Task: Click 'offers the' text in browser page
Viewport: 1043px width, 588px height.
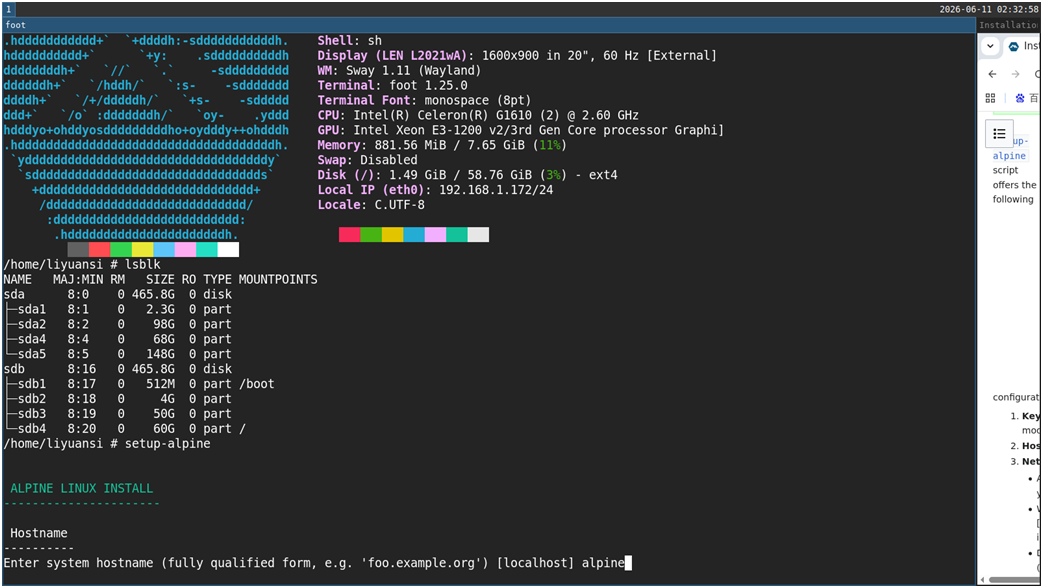Action: click(1014, 185)
